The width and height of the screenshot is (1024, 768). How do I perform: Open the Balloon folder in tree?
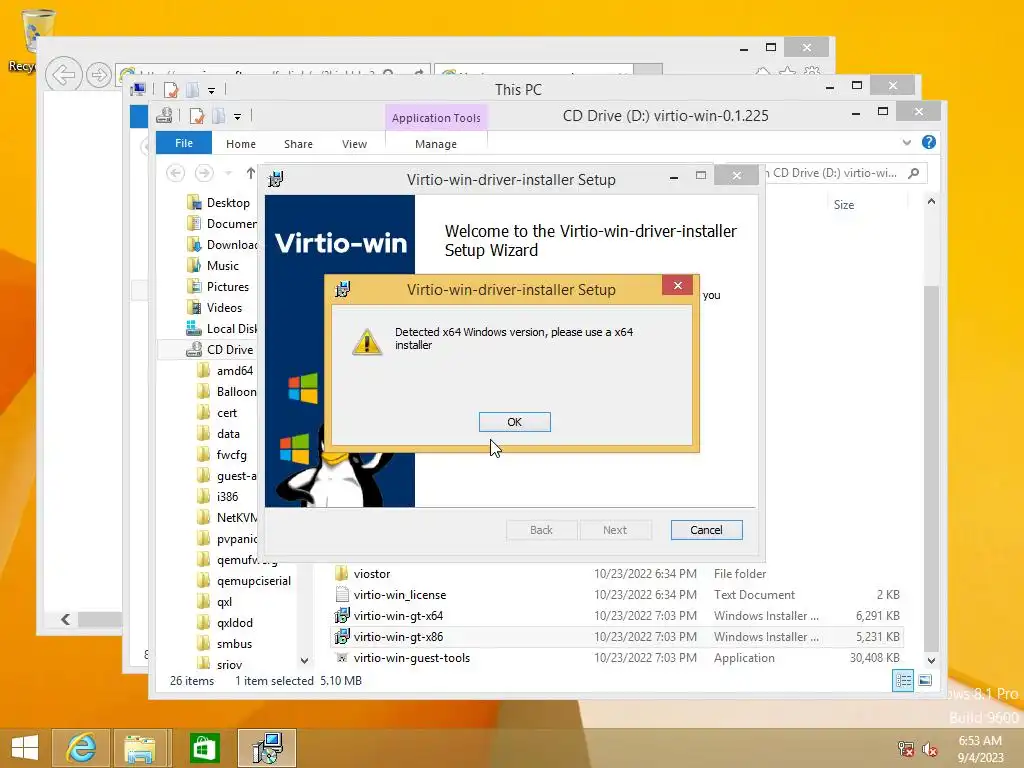(227, 392)
